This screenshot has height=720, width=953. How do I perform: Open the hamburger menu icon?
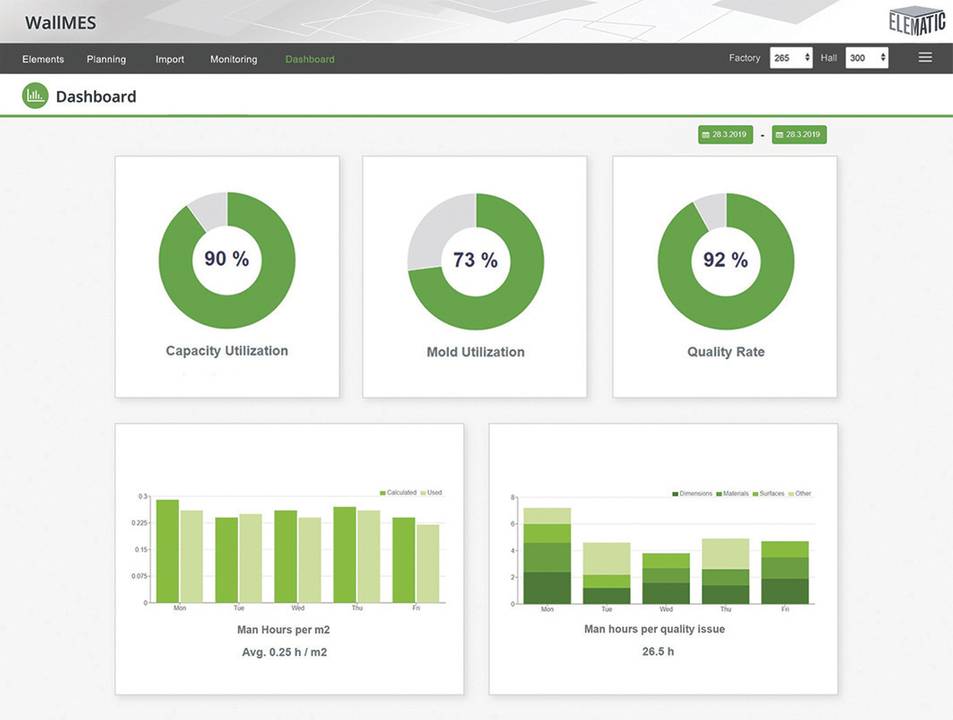click(x=925, y=58)
